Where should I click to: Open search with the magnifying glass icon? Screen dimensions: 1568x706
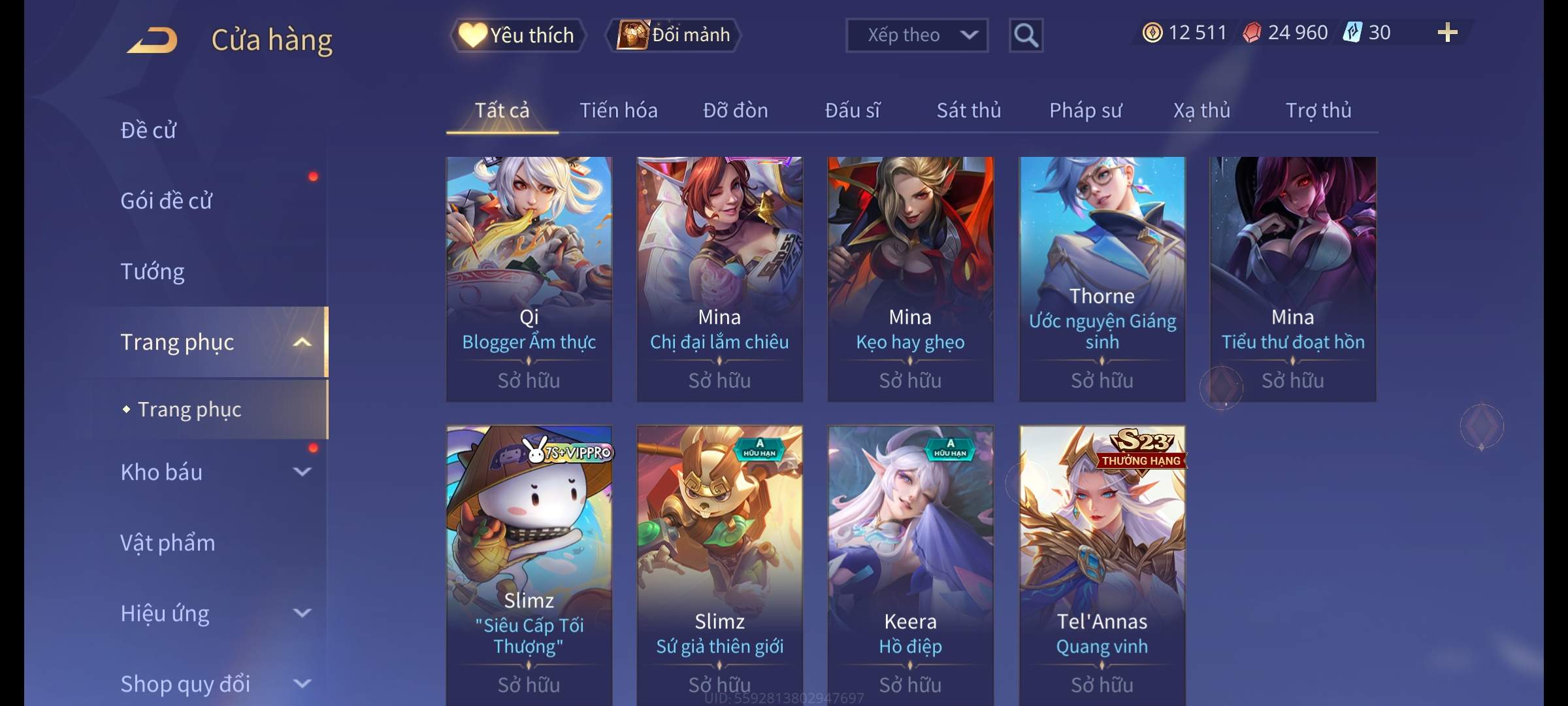[x=1026, y=35]
